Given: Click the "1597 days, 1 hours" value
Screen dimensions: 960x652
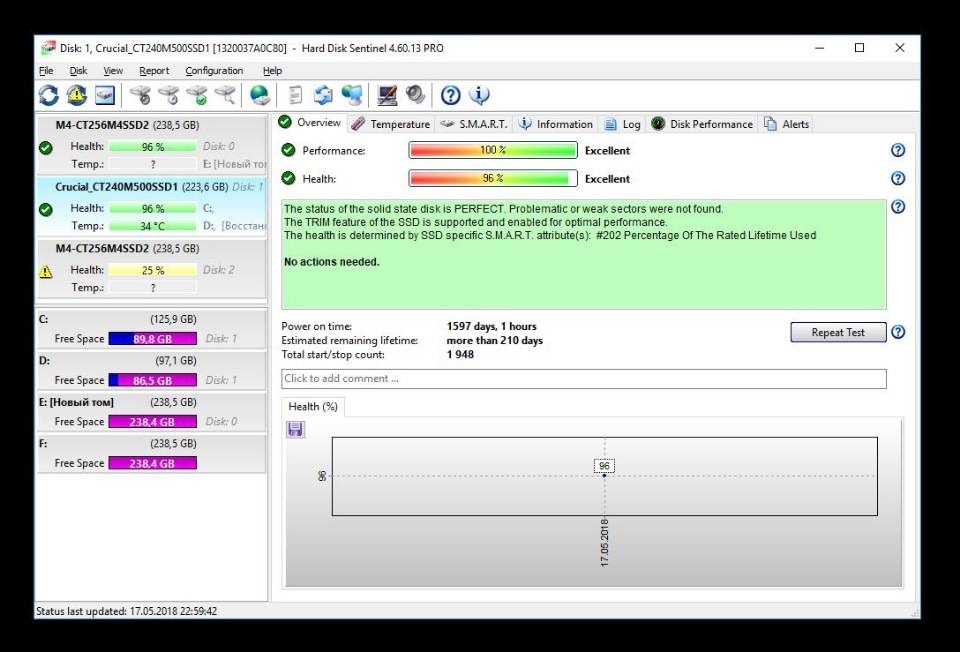Looking at the screenshot, I should [x=491, y=326].
